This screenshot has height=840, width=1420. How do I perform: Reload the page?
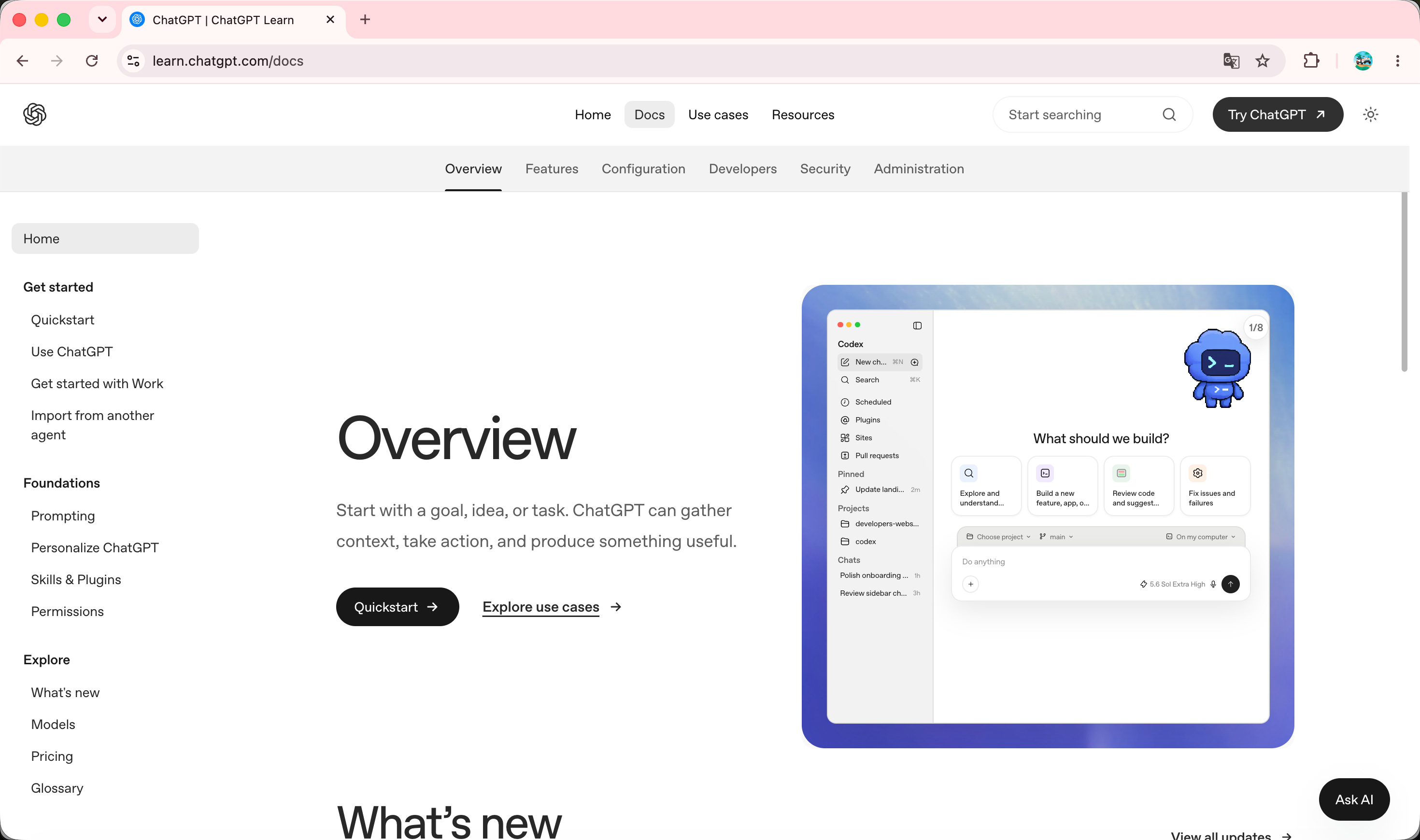coord(92,60)
